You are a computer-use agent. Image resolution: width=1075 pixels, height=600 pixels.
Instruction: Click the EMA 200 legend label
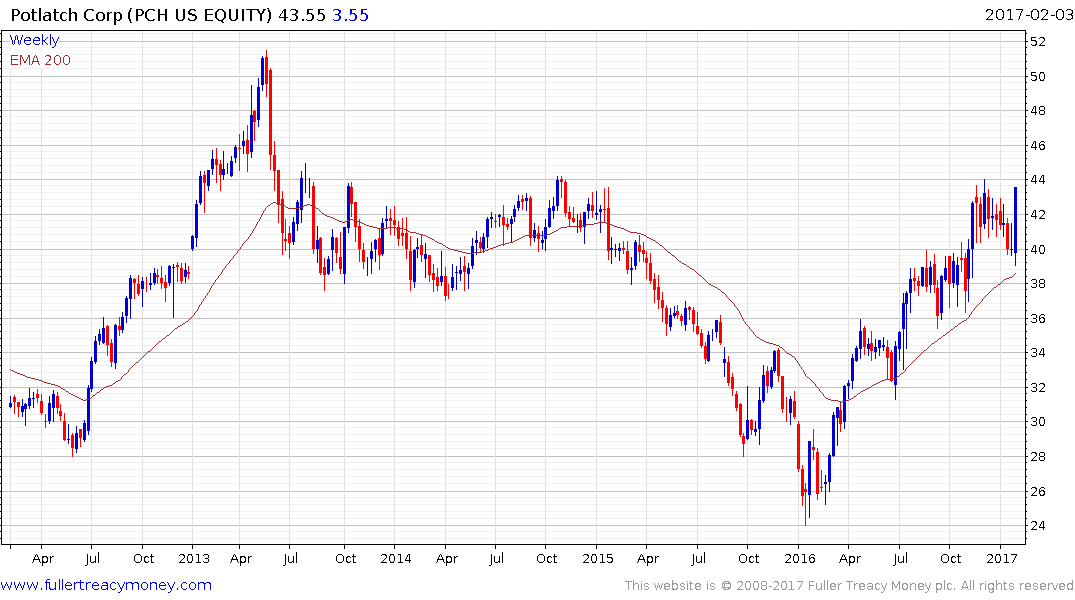tap(40, 60)
